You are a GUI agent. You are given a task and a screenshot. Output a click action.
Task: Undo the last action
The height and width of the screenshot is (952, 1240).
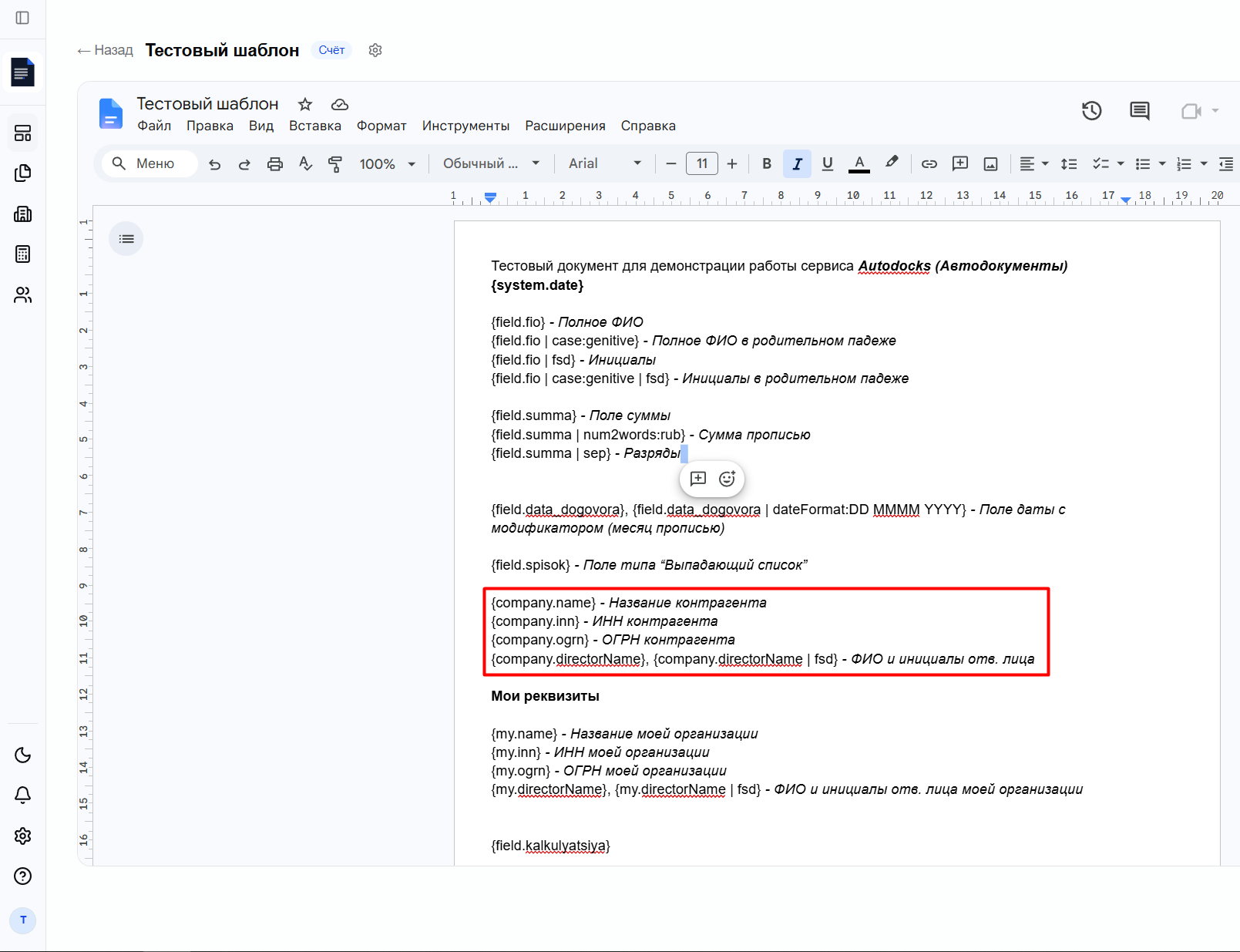215,163
